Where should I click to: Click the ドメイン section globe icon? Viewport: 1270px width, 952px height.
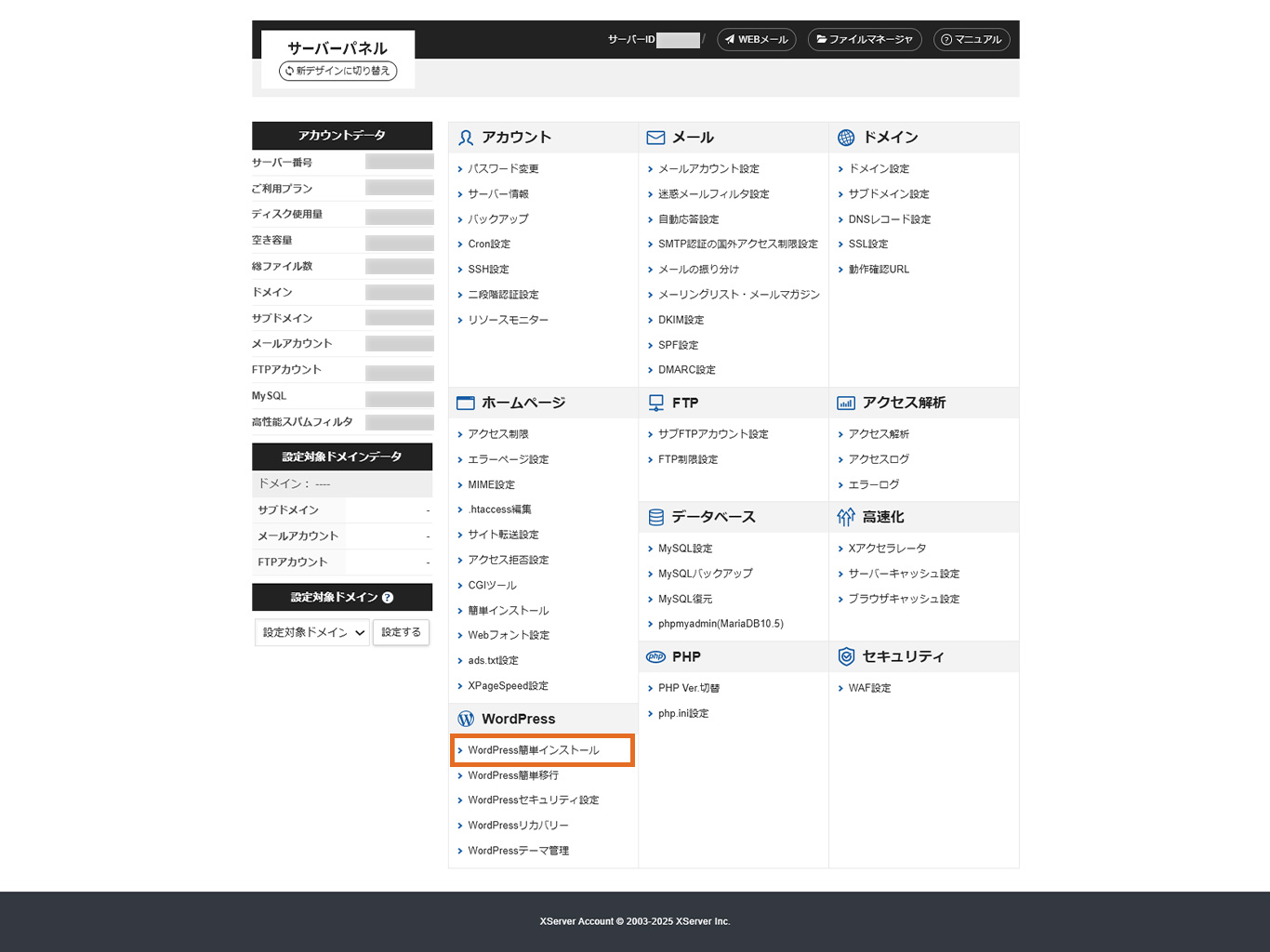[846, 138]
